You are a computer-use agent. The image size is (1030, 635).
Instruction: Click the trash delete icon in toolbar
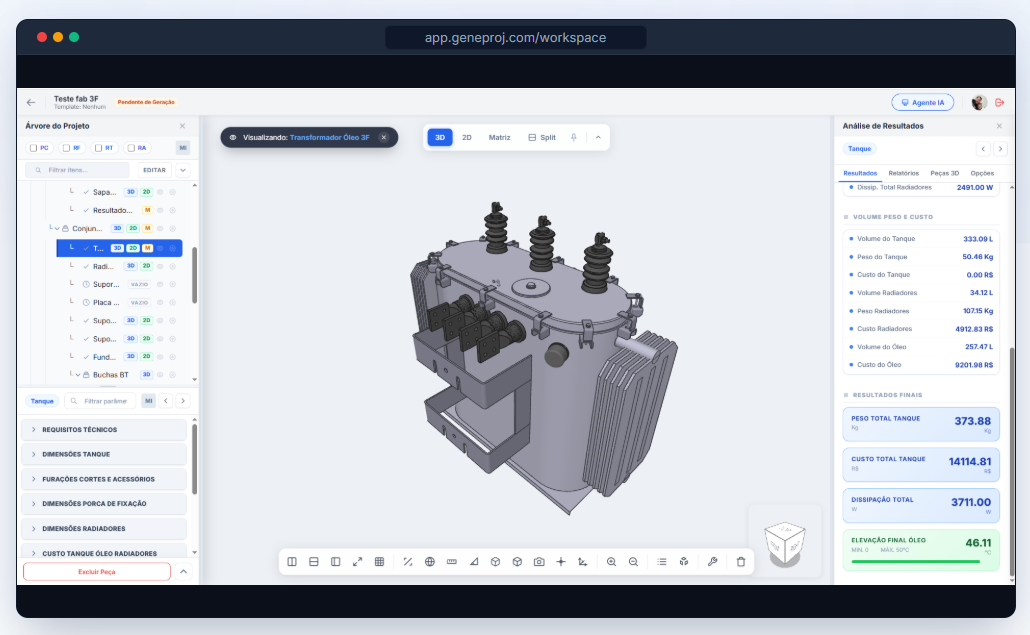coord(741,561)
